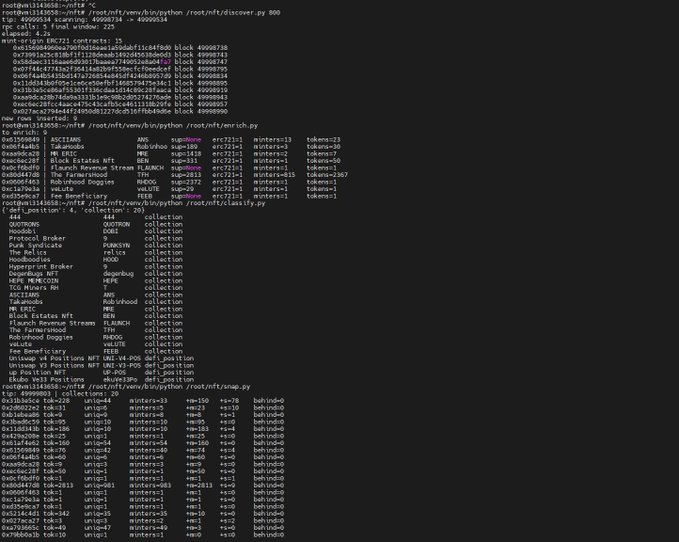Select the 'ekuVe33Po' symbol
The width and height of the screenshot is (679, 542).
(120, 380)
